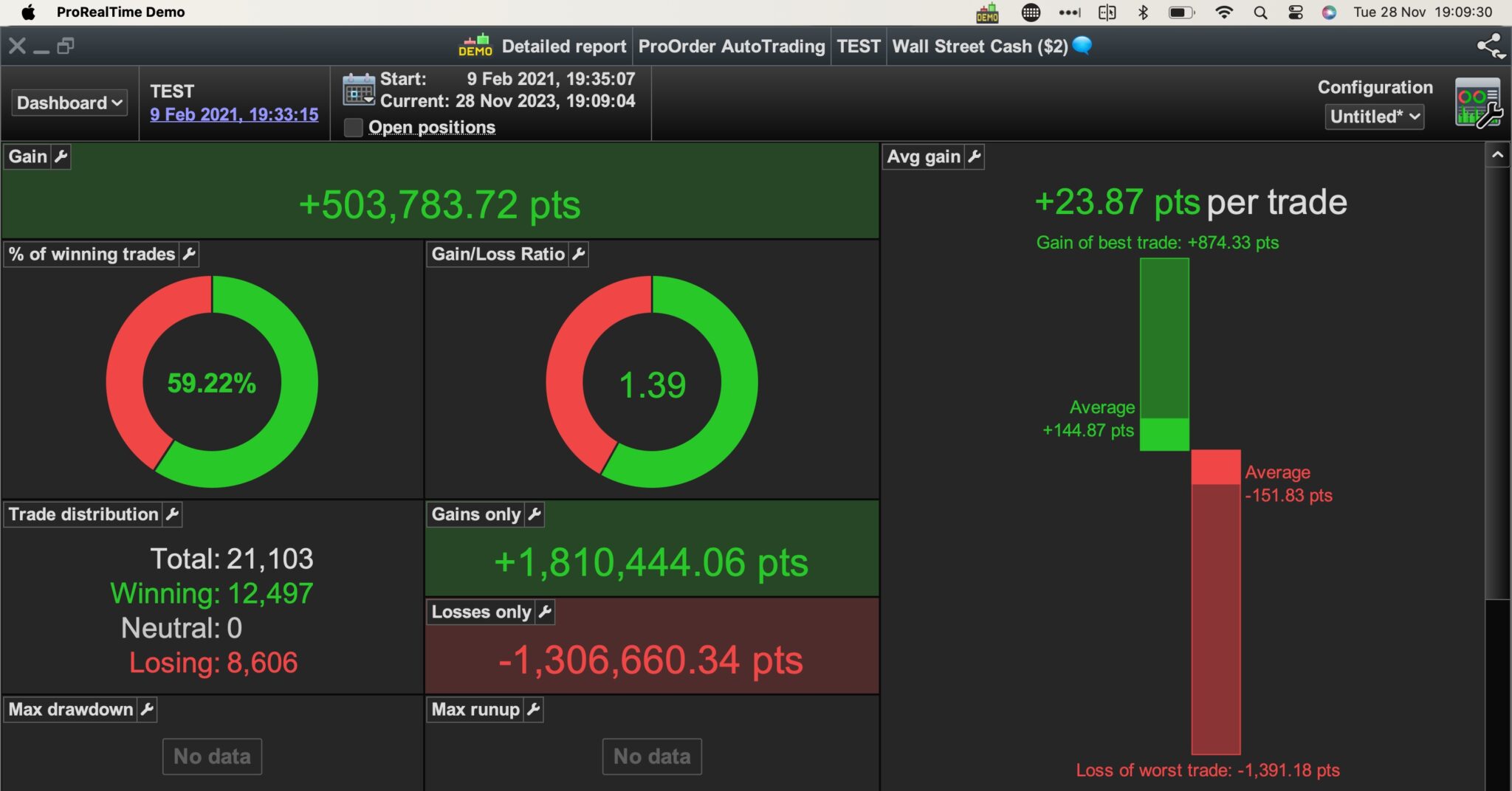Click the Configuration label
This screenshot has height=791, width=1512.
tap(1375, 87)
